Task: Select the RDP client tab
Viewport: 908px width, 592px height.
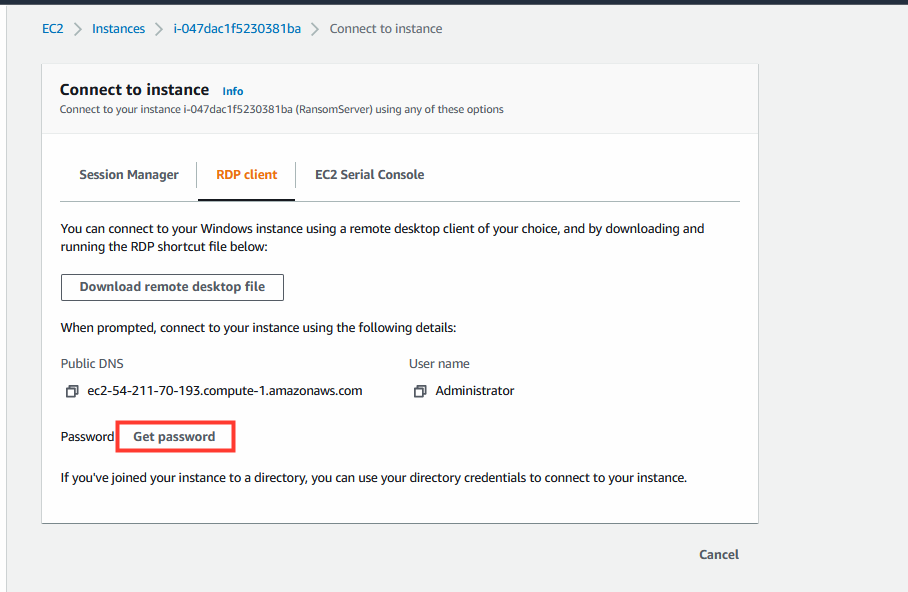Action: point(247,175)
